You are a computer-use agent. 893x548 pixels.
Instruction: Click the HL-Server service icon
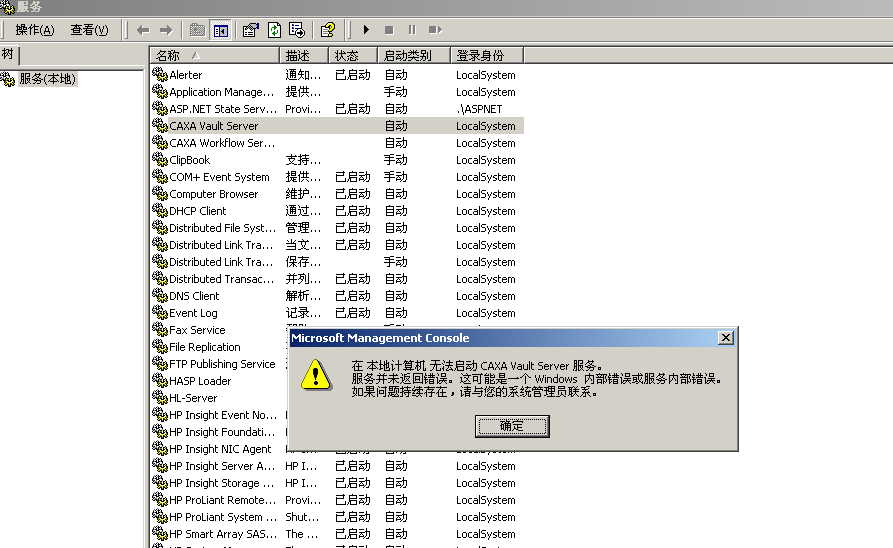(160, 398)
